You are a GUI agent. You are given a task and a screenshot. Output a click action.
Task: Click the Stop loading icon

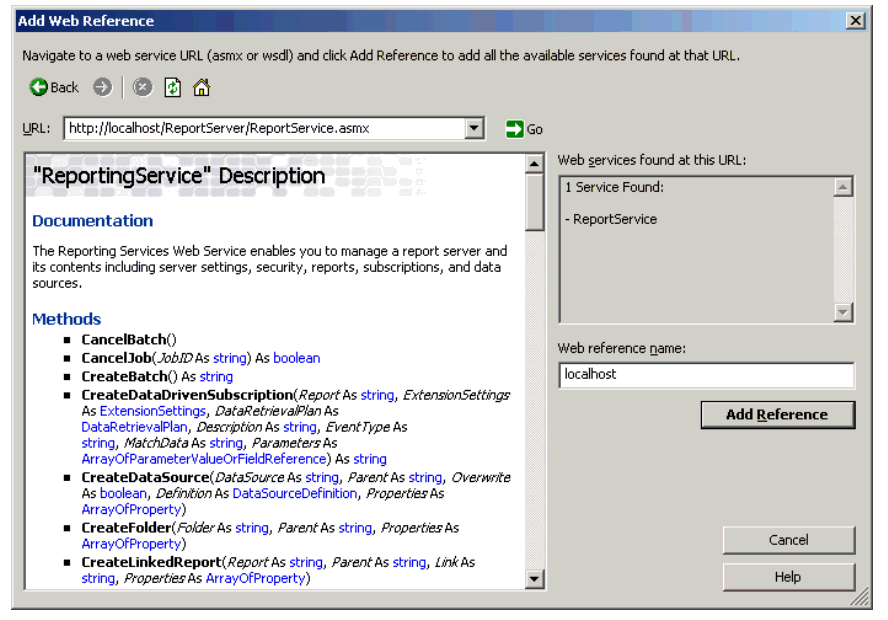(143, 87)
